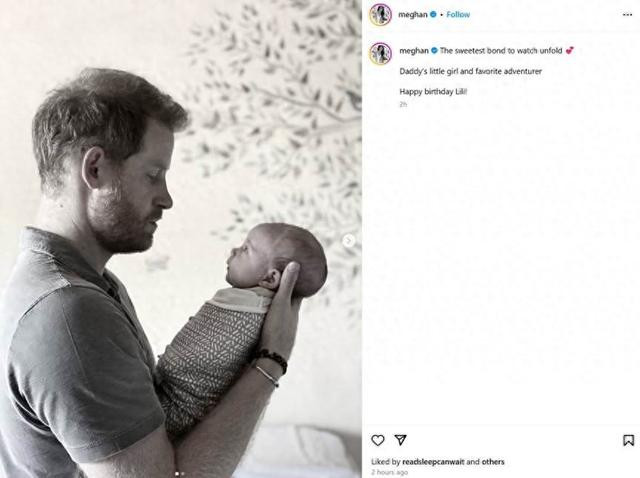
Task: Open profile picture in the post header
Action: (x=380, y=15)
